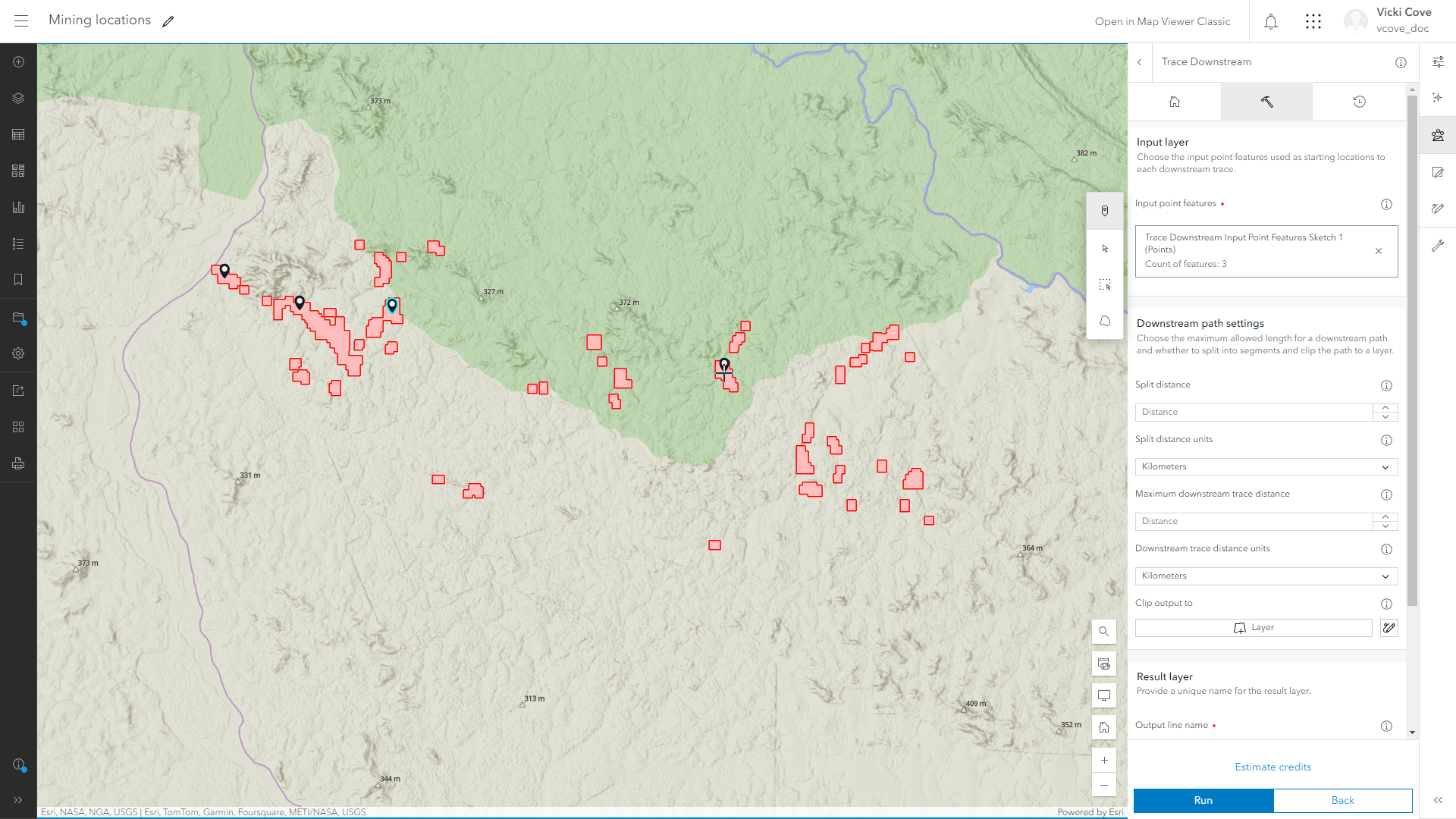Expand the Split distance units dropdown

[x=1266, y=467]
